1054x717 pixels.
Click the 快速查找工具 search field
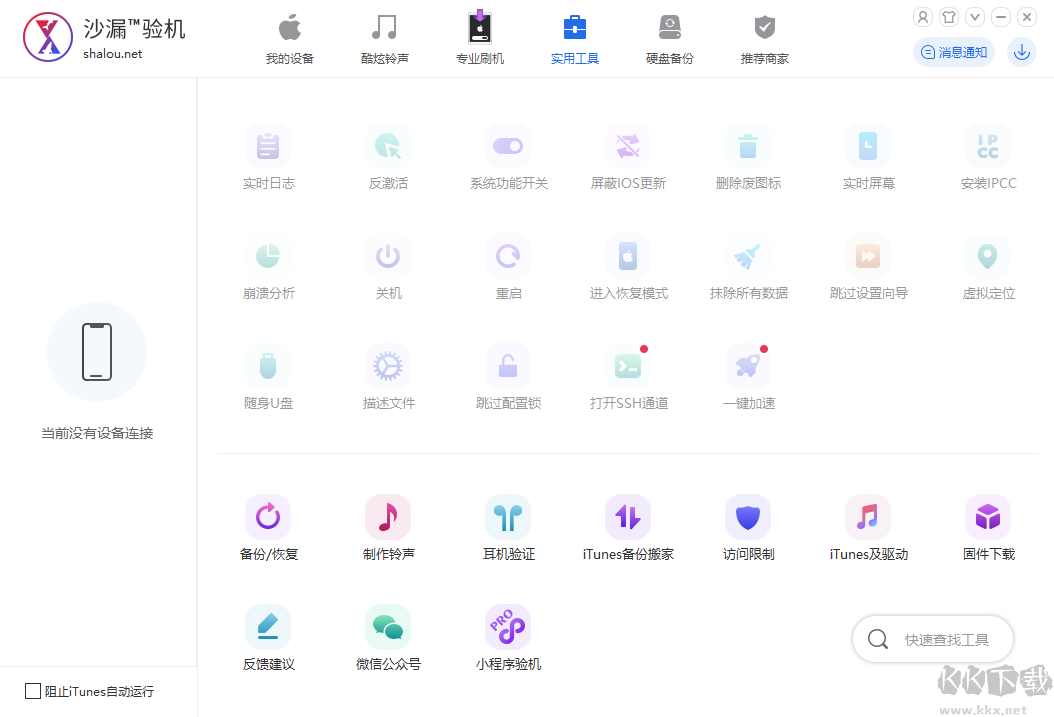tap(933, 639)
